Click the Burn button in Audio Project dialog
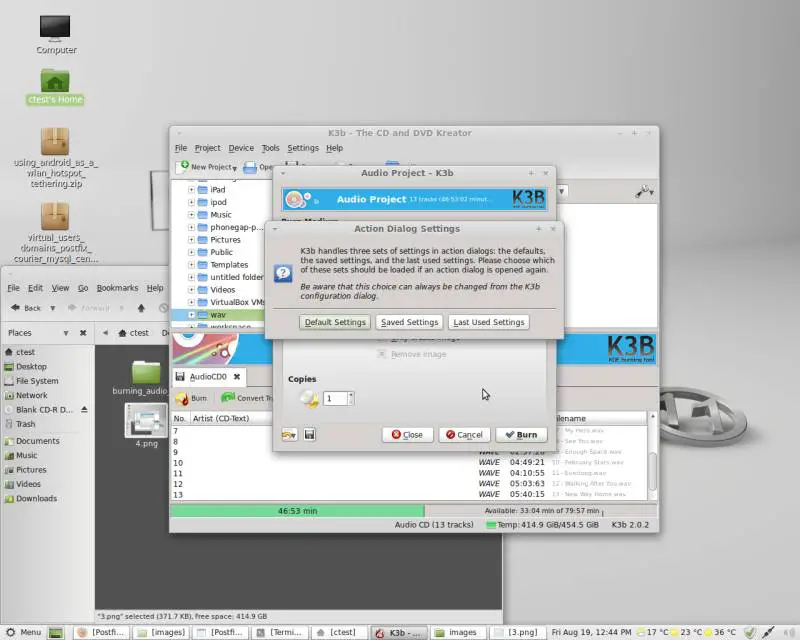Image resolution: width=800 pixels, height=640 pixels. [x=521, y=434]
